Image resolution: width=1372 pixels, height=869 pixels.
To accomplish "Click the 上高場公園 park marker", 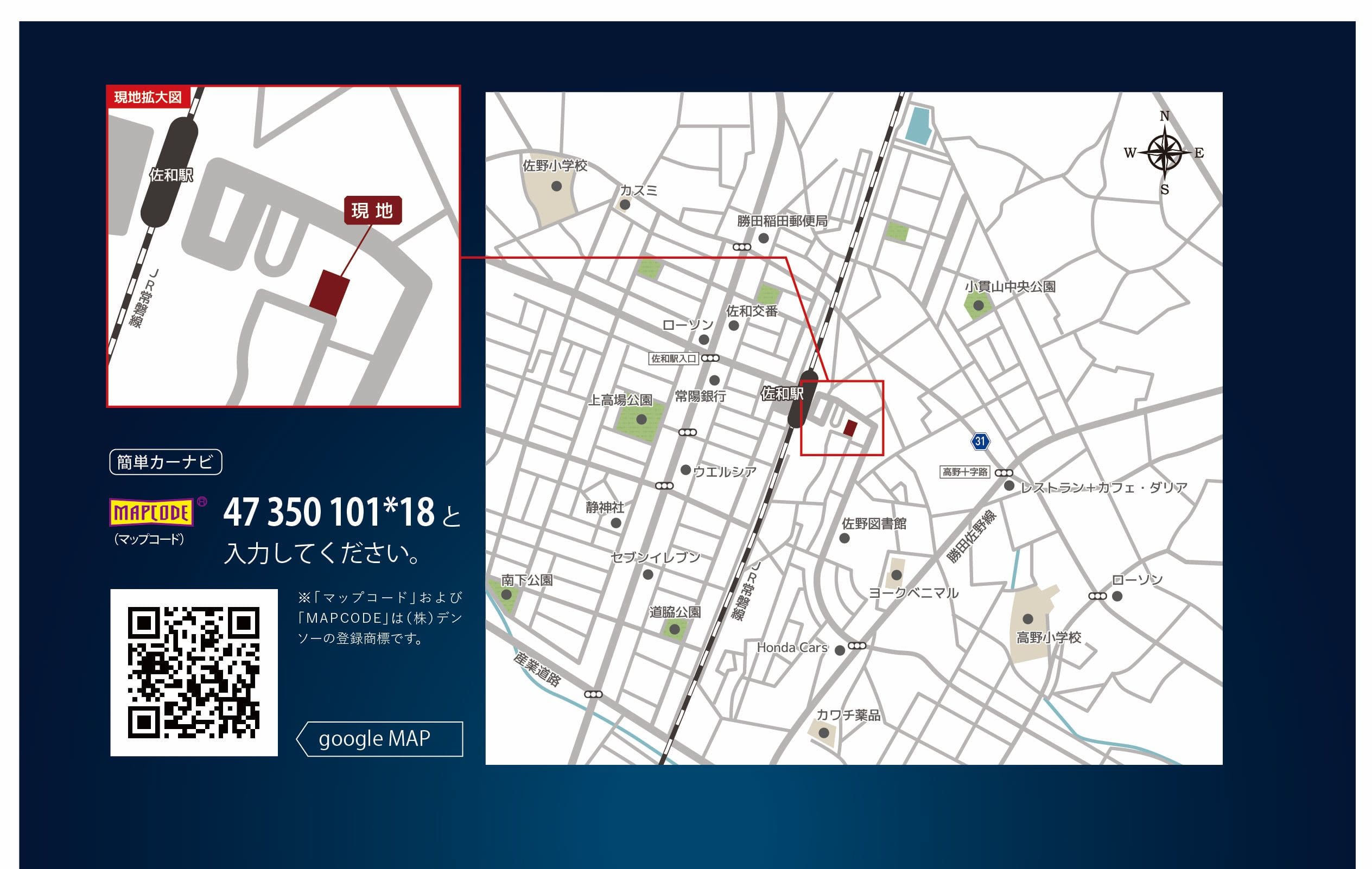I will point(641,420).
